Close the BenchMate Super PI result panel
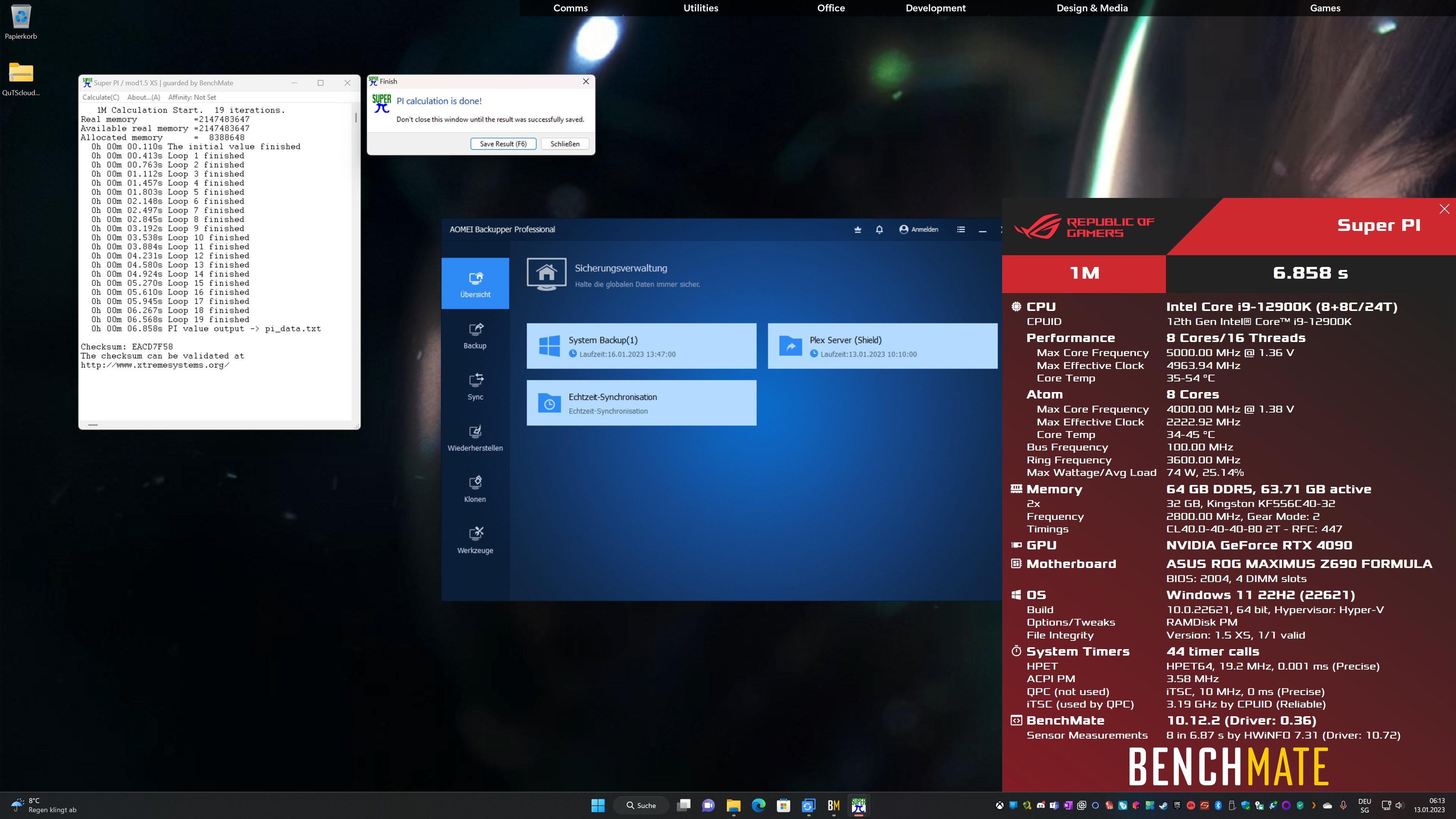Viewport: 1456px width, 819px height. tap(1444, 209)
